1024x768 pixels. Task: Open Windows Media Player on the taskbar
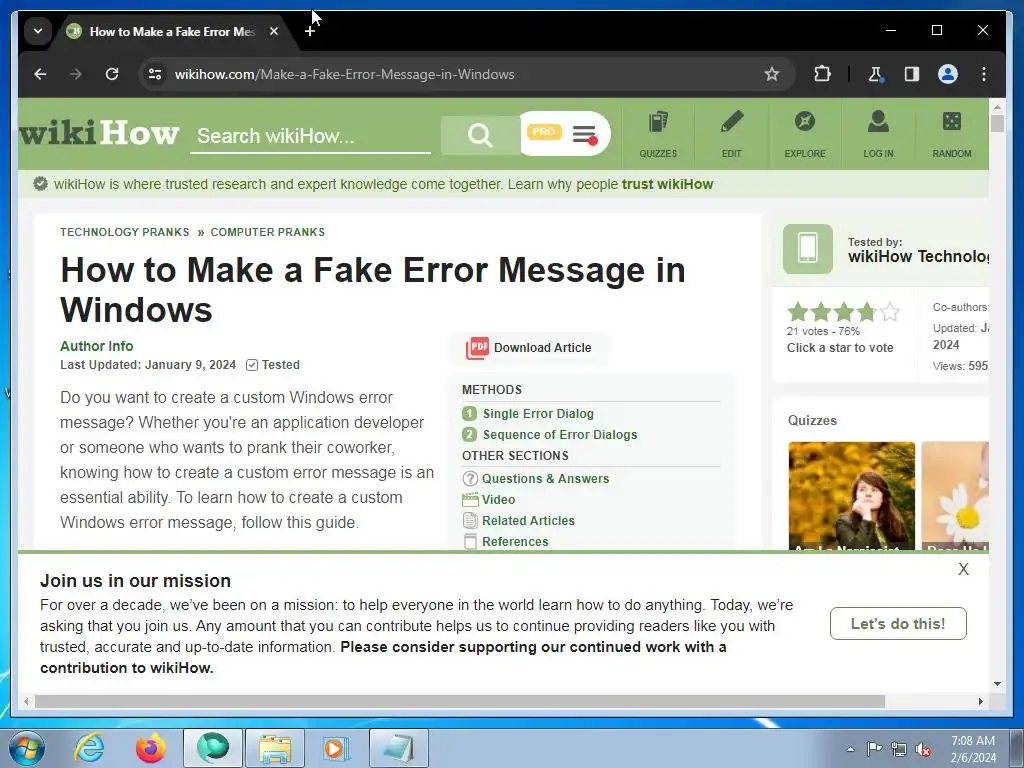click(336, 748)
